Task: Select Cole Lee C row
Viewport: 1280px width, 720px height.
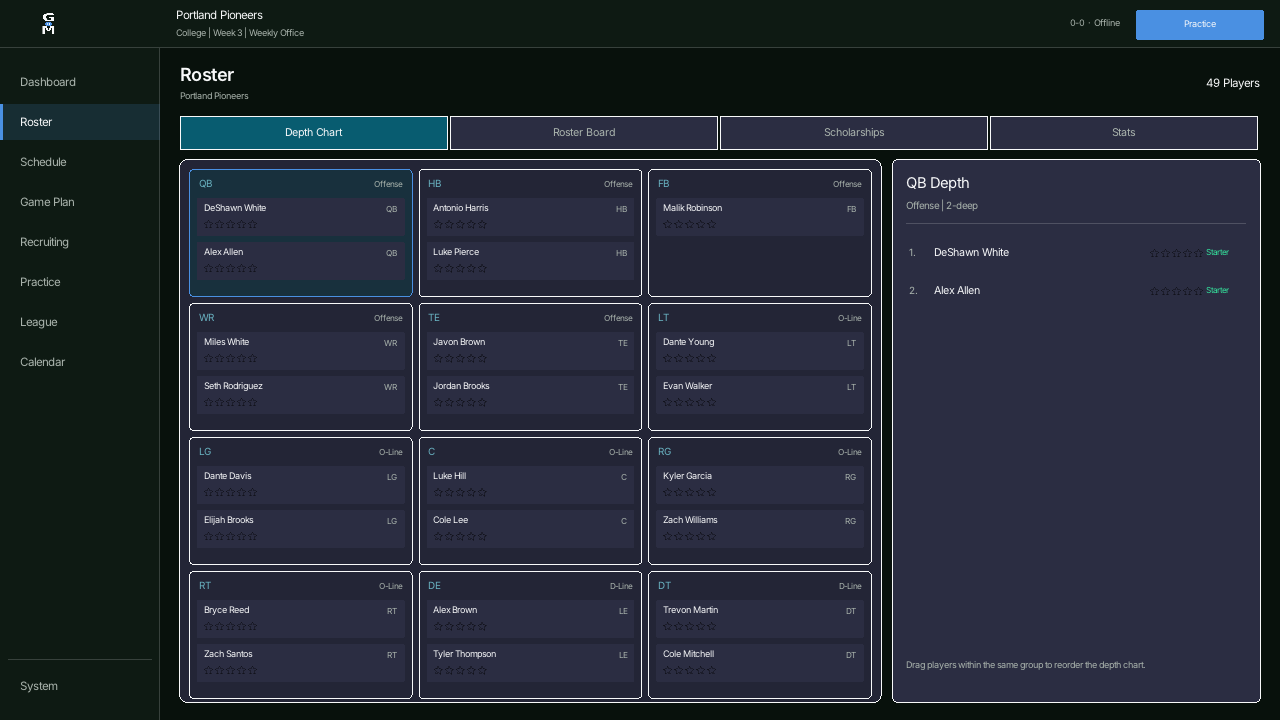Action: 530,529
